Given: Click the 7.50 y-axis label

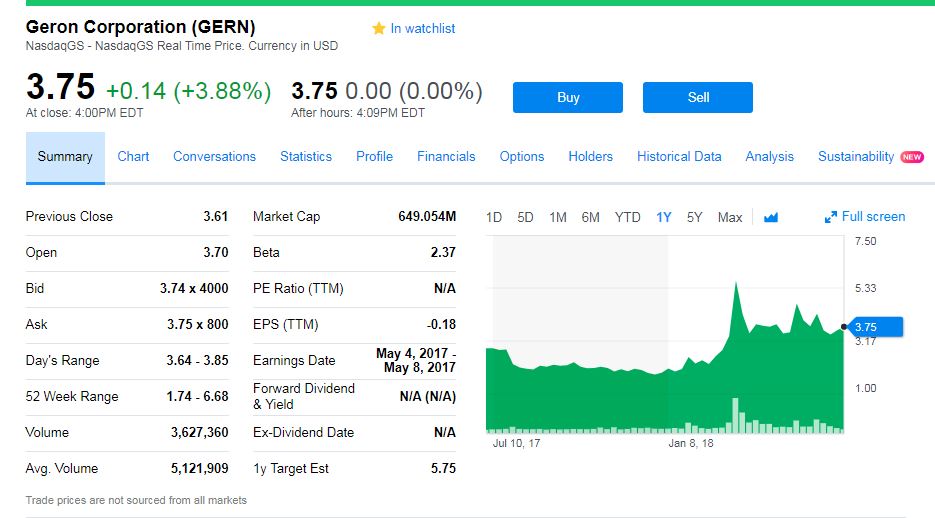Looking at the screenshot, I should (865, 241).
